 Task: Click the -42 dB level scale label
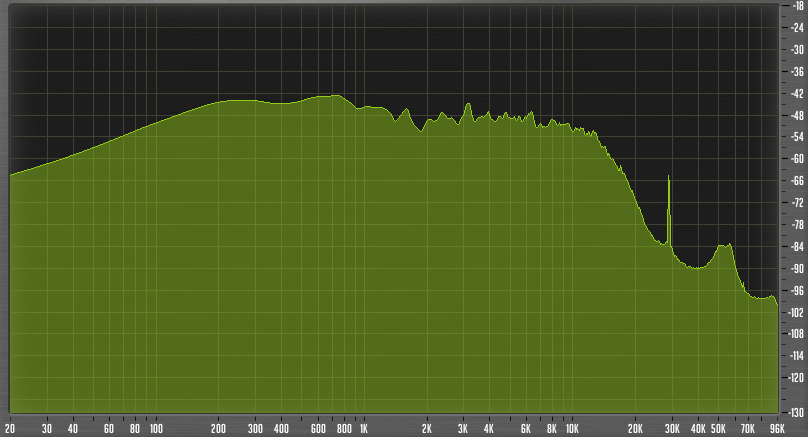pos(797,94)
